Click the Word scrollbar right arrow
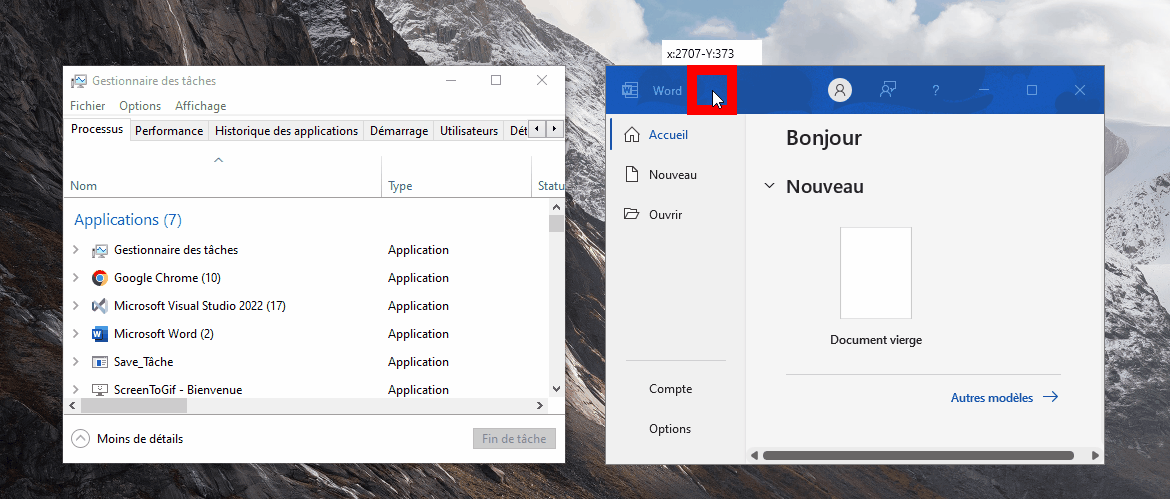The height and width of the screenshot is (499, 1170). coord(1095,455)
